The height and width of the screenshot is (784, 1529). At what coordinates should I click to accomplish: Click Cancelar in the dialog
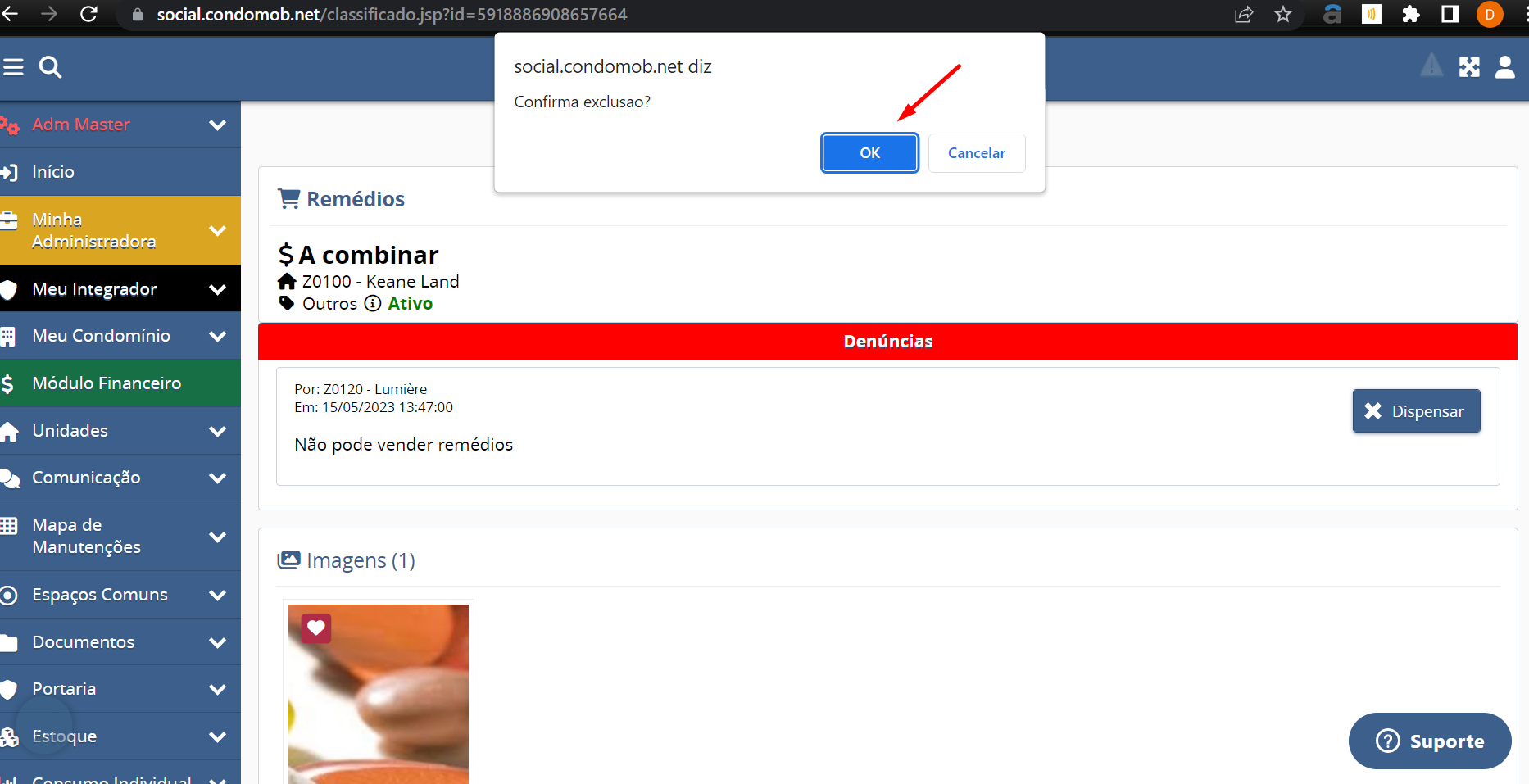coord(977,153)
